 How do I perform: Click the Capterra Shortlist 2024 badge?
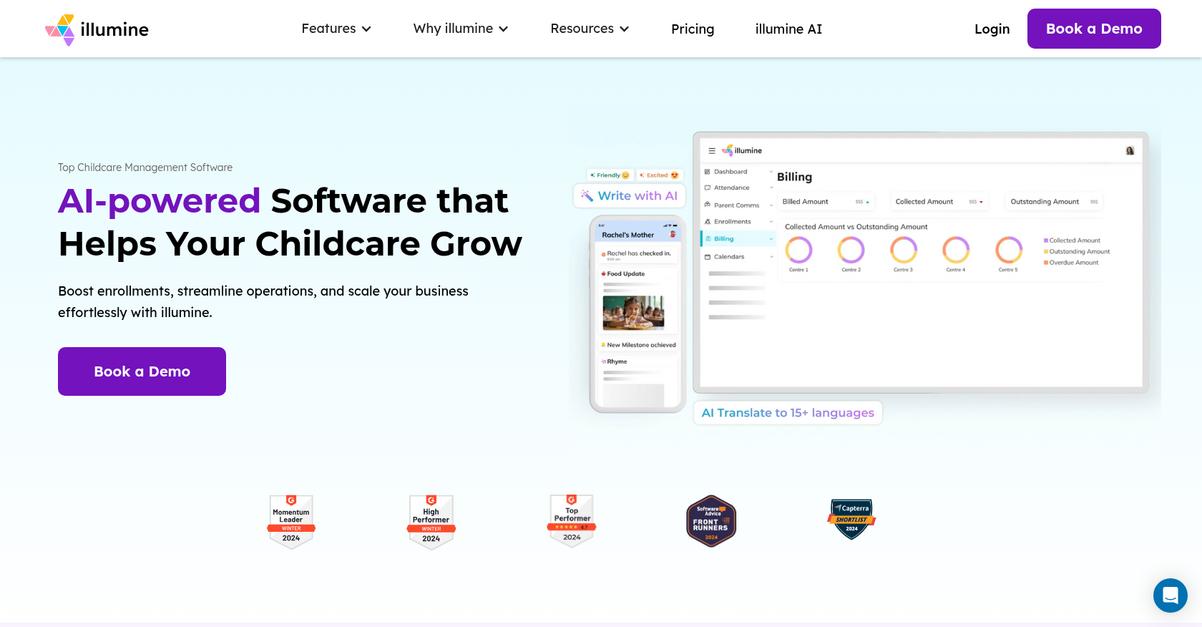coord(852,520)
